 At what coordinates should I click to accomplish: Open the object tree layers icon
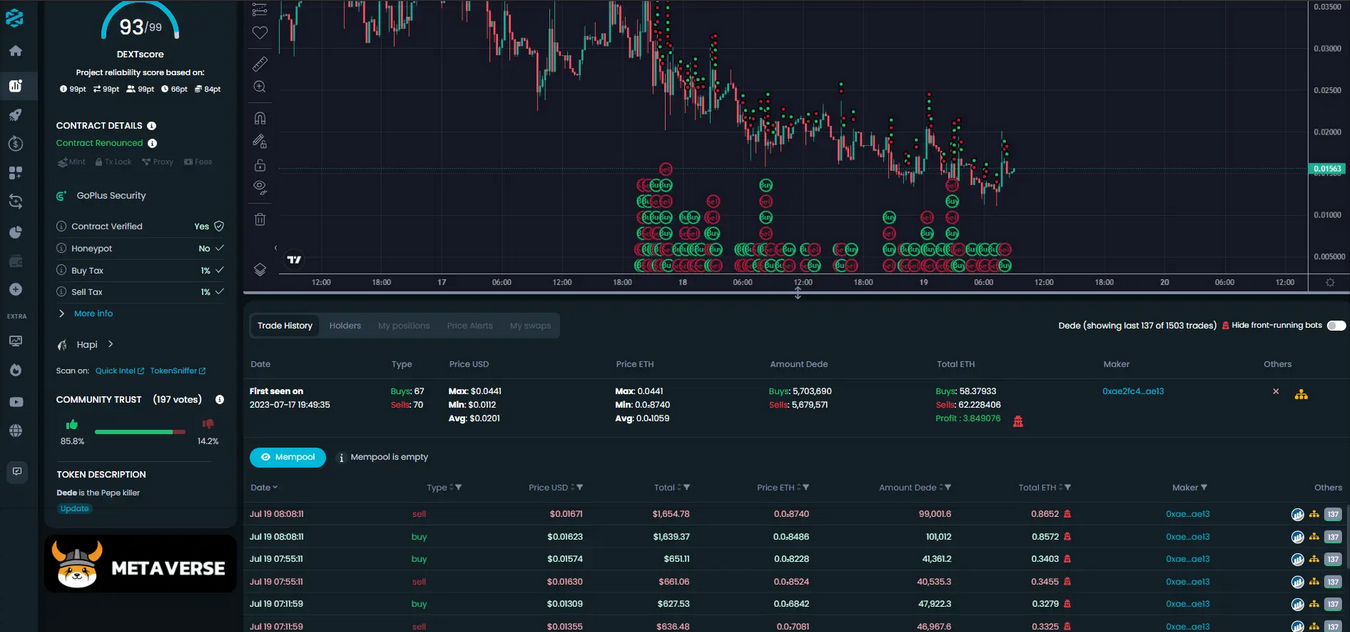point(260,269)
